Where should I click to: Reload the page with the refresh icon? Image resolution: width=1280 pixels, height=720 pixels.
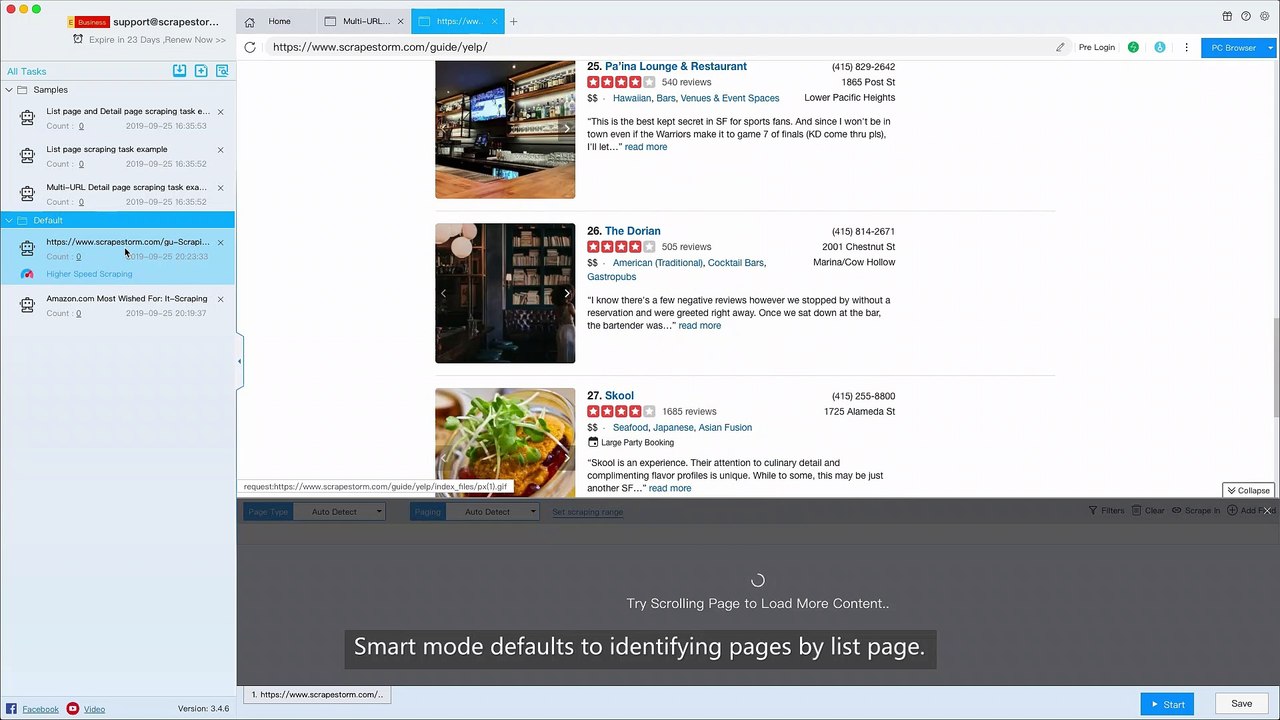(250, 47)
